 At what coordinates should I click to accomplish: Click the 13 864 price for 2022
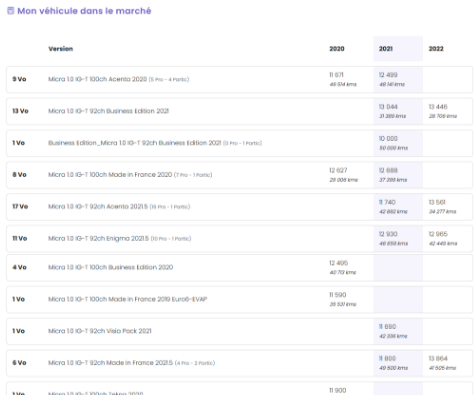[x=438, y=358]
